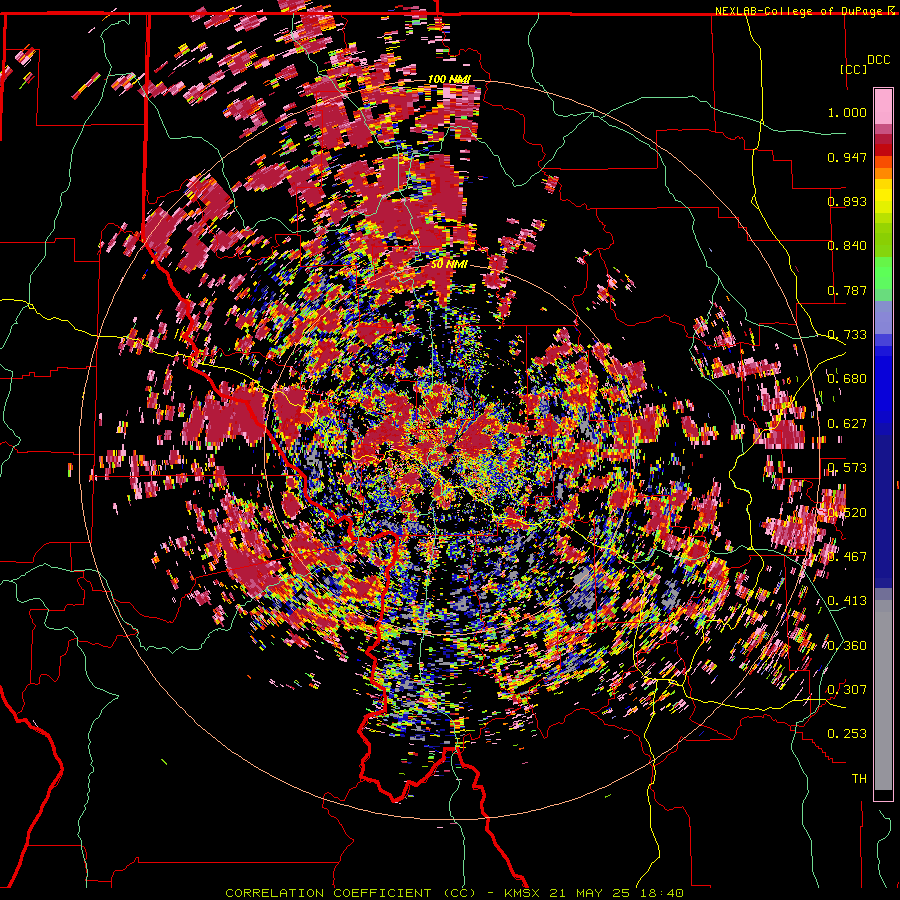Screen dimensions: 900x900
Task: Select the 0.520 scale value
Action: pos(847,513)
